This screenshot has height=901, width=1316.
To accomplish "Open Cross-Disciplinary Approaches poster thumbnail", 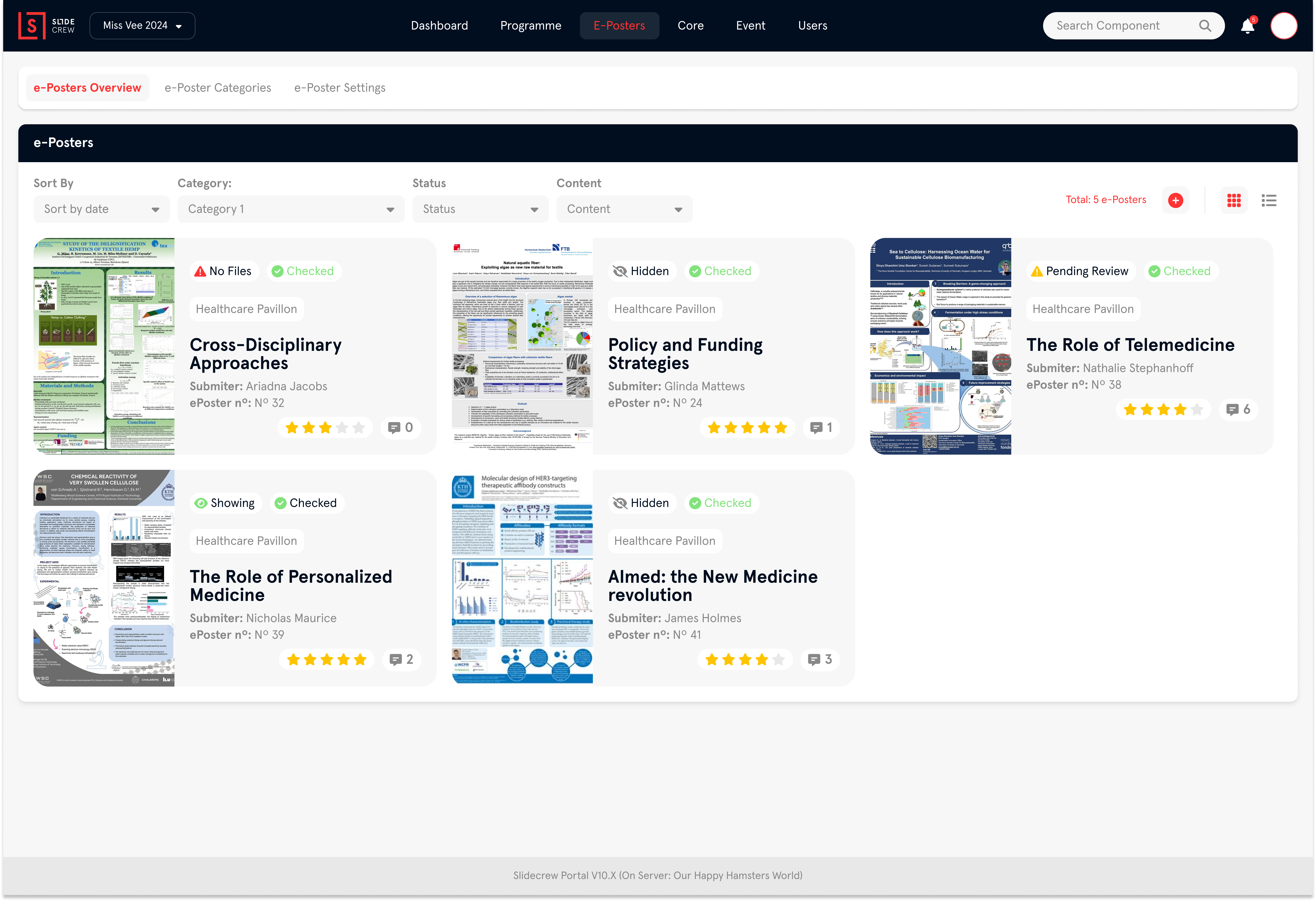I will point(104,346).
